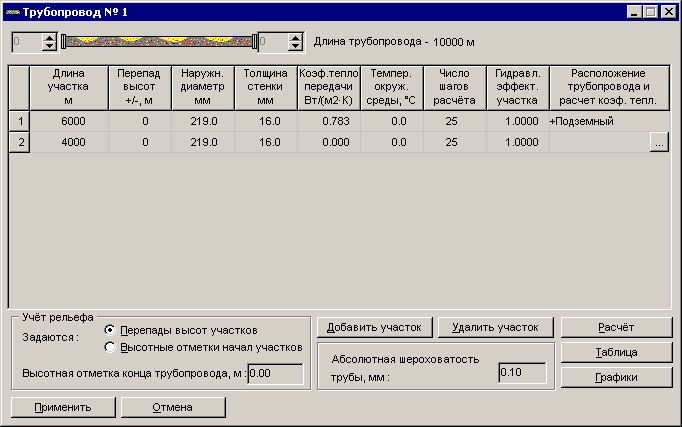Run 'Расчёт' calculation button
The width and height of the screenshot is (682, 427).
[x=616, y=327]
